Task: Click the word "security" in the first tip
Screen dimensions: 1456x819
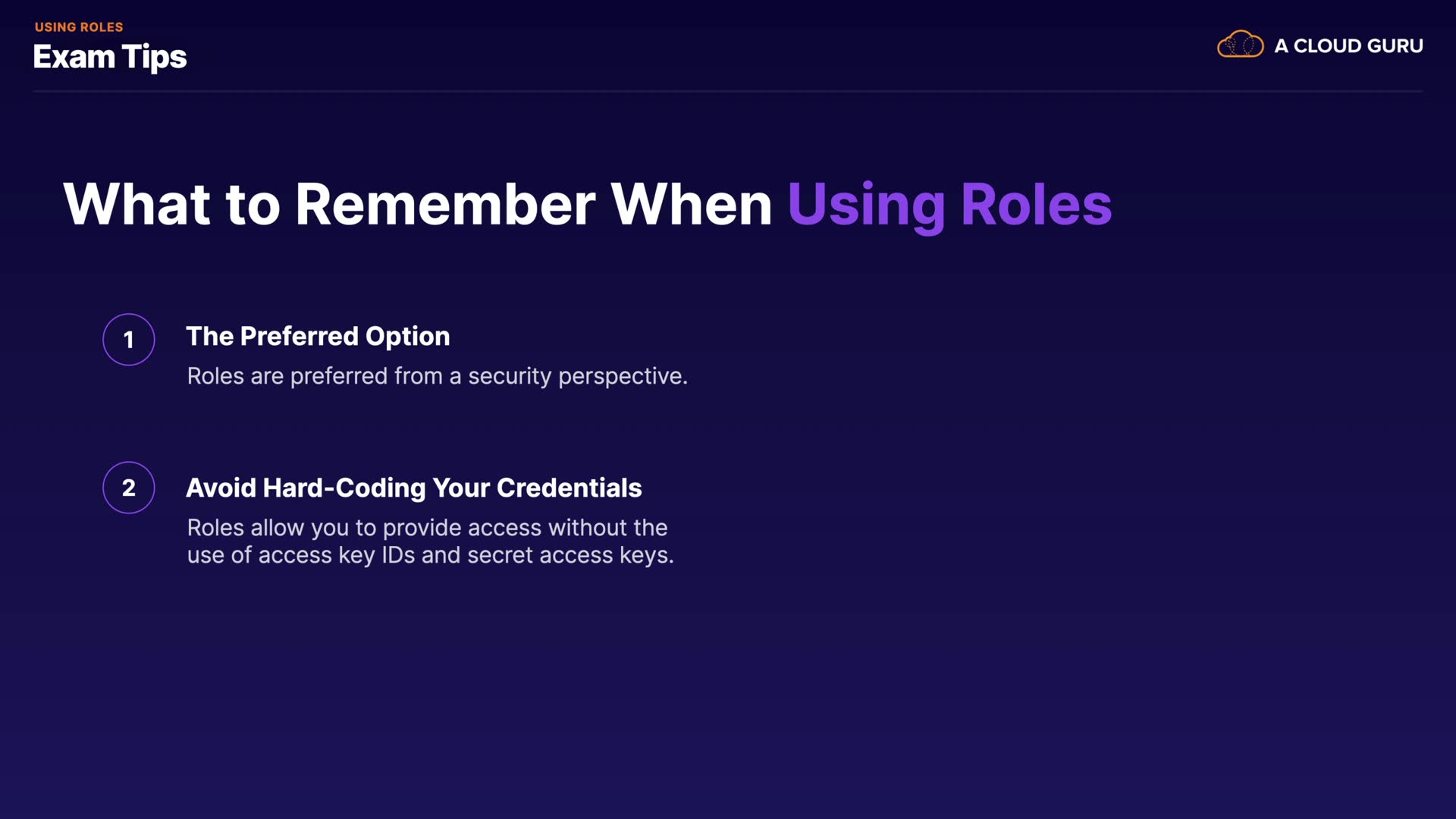Action: [510, 376]
